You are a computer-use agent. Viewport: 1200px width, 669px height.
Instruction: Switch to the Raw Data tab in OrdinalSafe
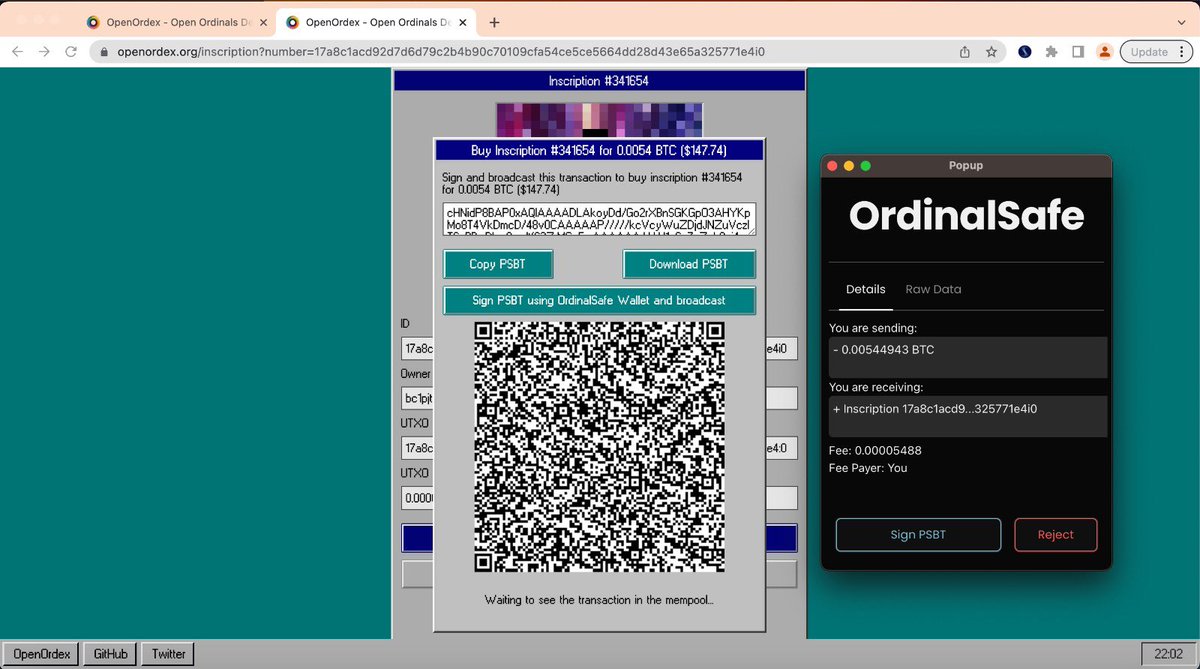(933, 289)
